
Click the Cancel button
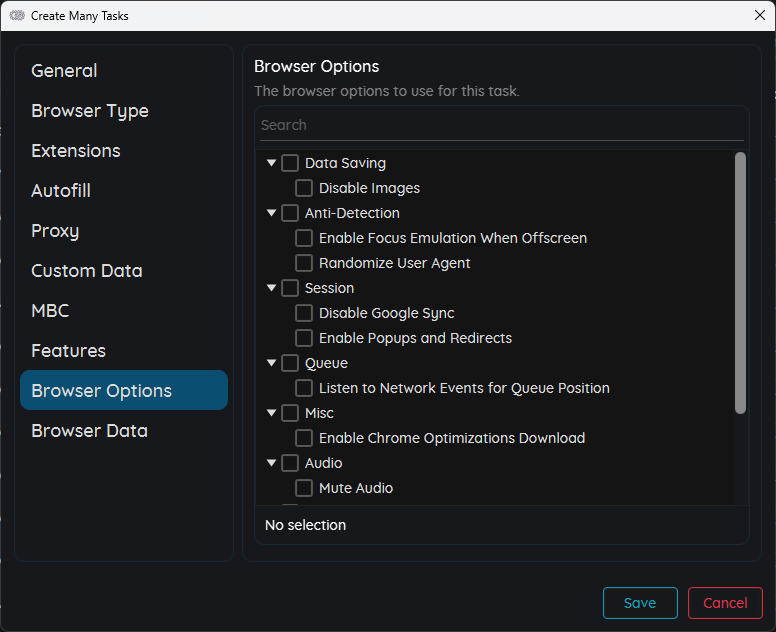click(725, 603)
